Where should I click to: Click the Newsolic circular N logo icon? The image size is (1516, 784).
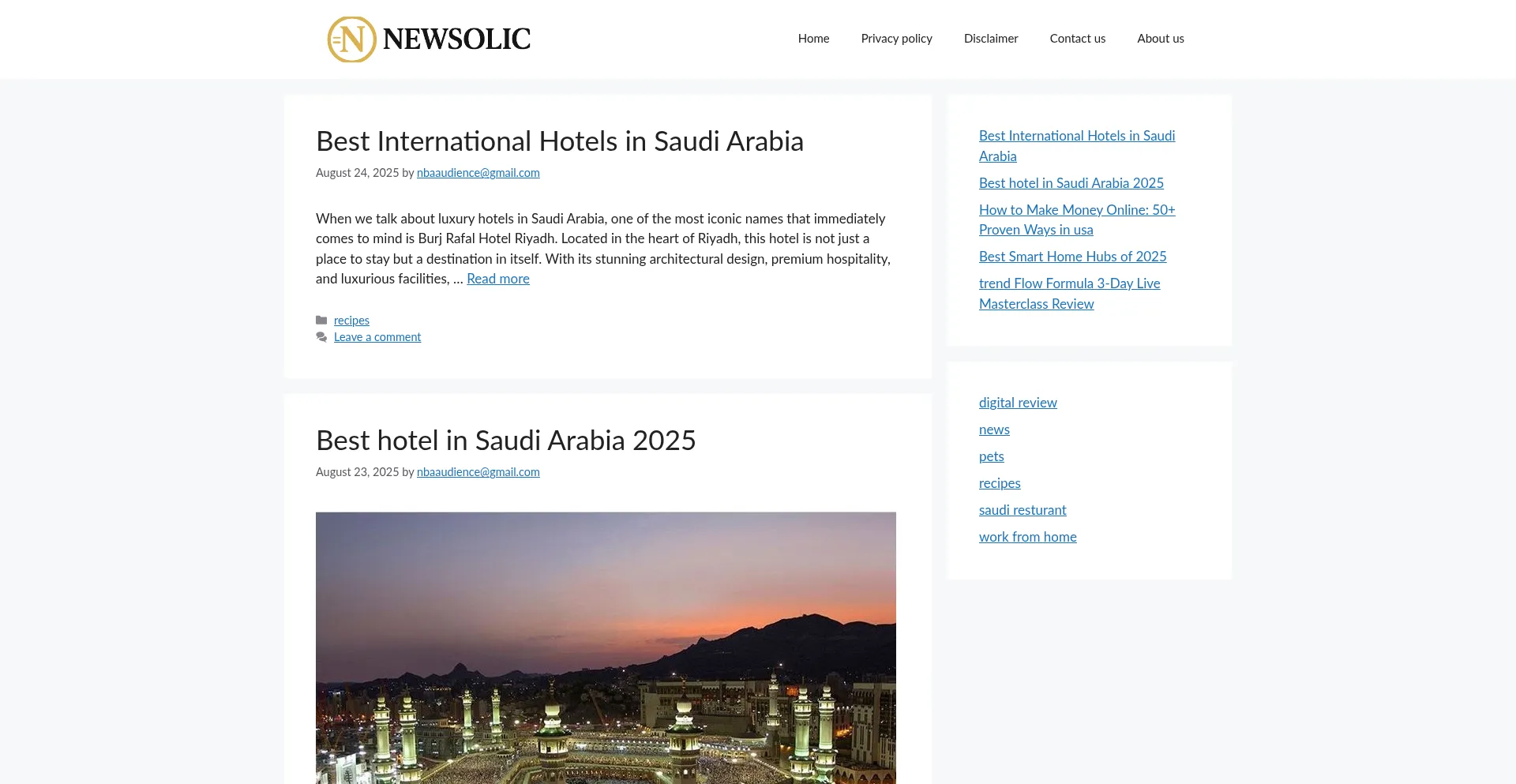pos(351,39)
